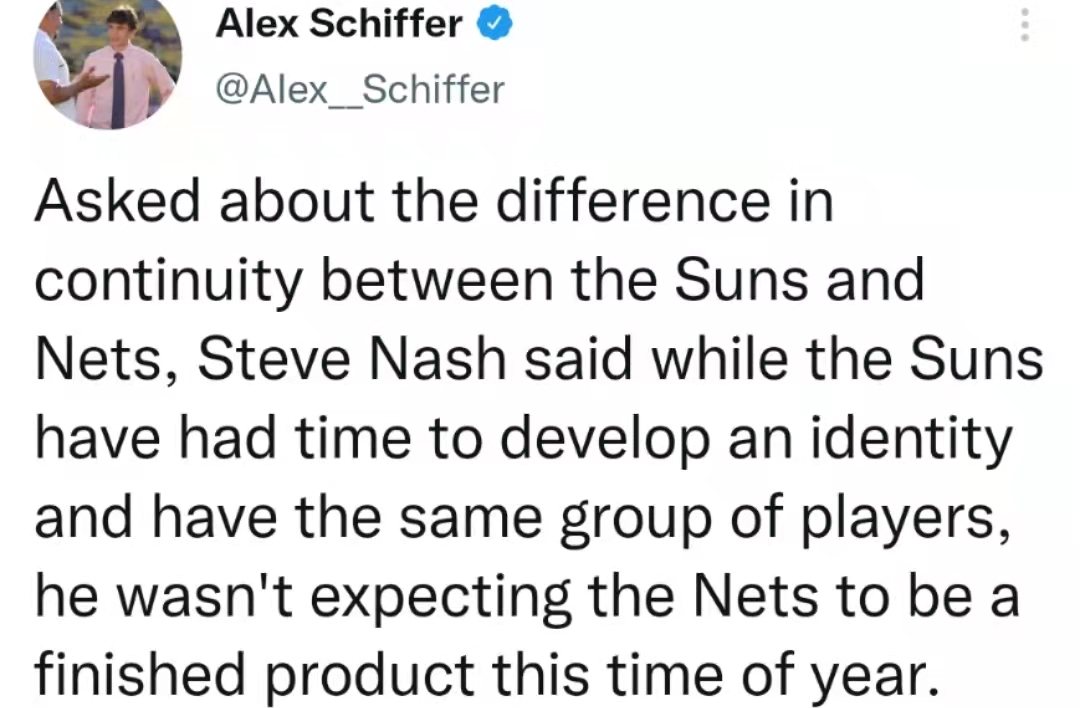
Task: Click the phrase 'finished product' in tweet
Action: [255, 675]
